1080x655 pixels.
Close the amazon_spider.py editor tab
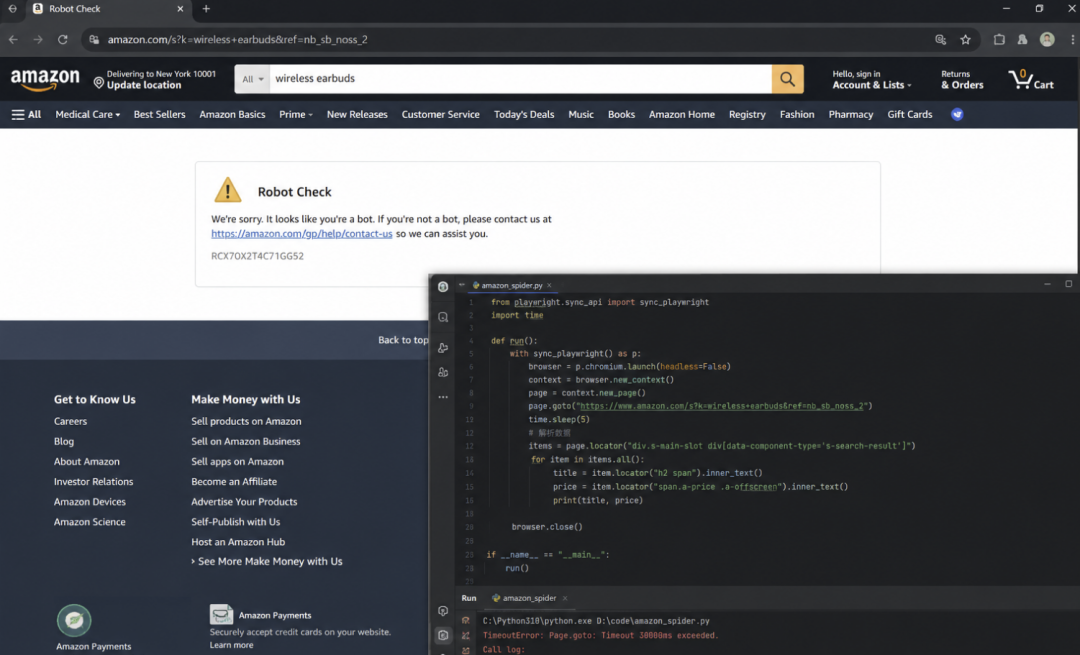point(549,285)
